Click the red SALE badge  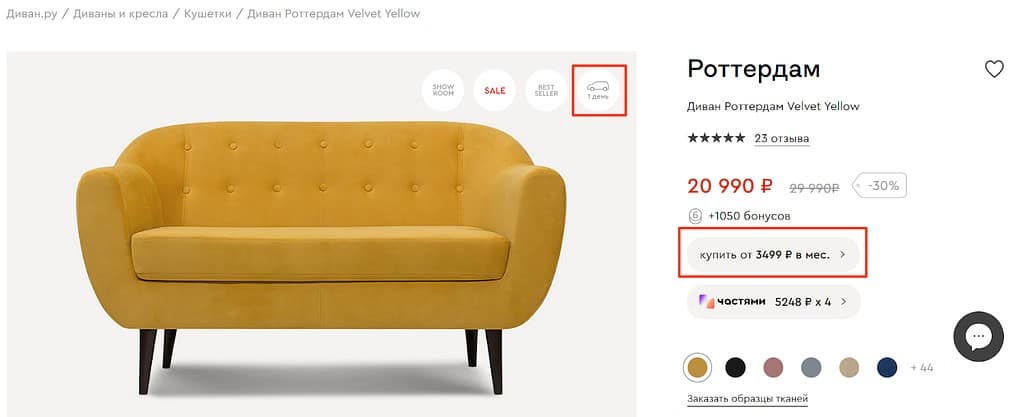[495, 90]
